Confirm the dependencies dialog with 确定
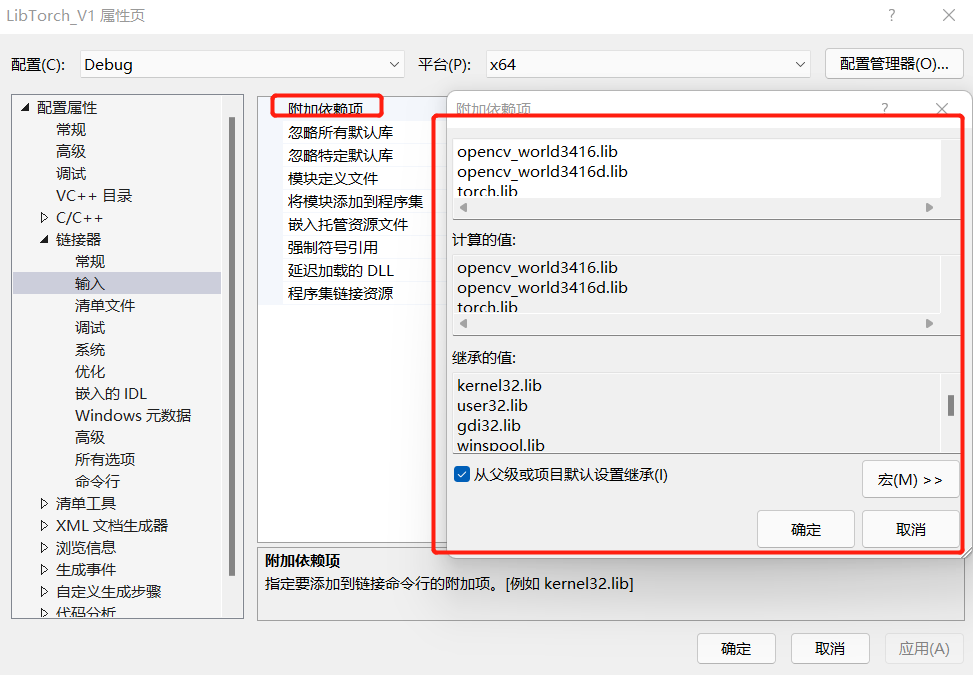 point(805,528)
